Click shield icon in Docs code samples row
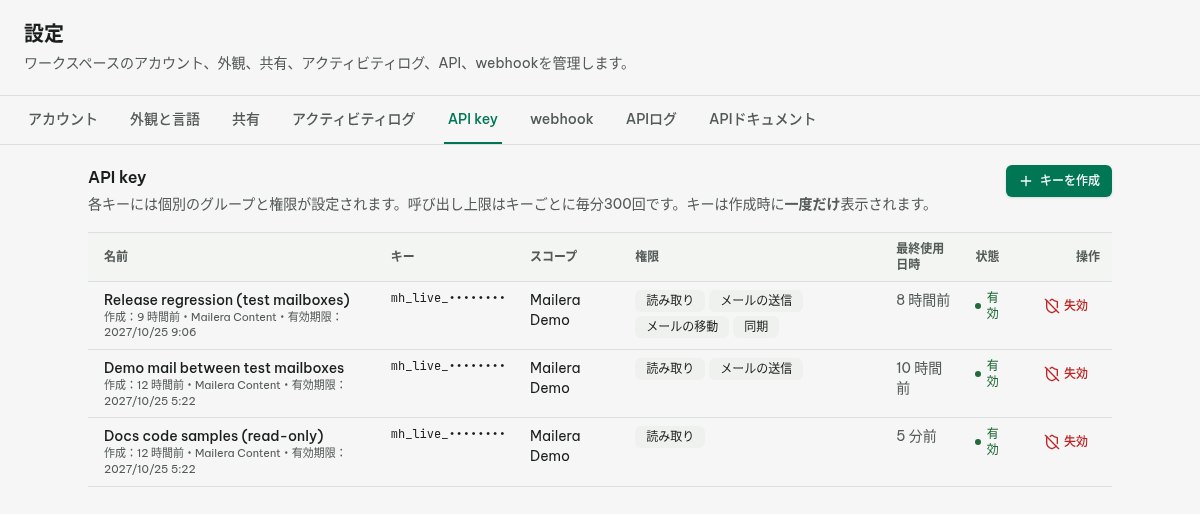This screenshot has height=514, width=1200. pos(1051,441)
